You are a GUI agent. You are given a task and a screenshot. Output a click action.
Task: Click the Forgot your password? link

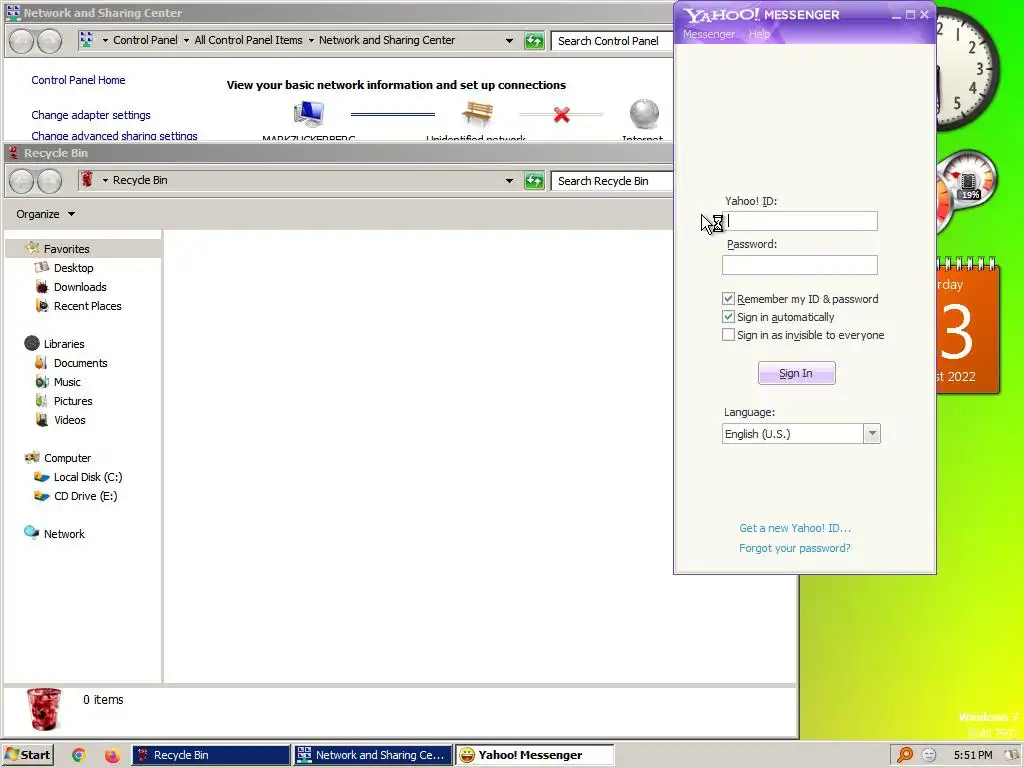[795, 548]
